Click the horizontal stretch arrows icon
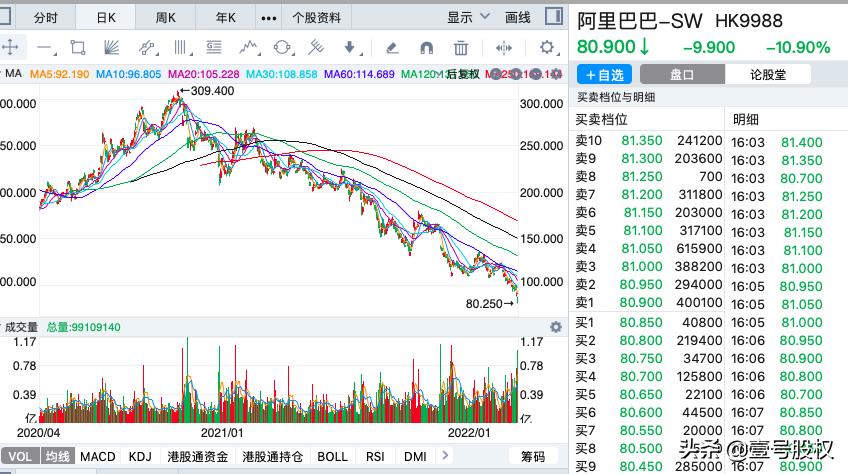The height and width of the screenshot is (474, 848). [x=504, y=48]
